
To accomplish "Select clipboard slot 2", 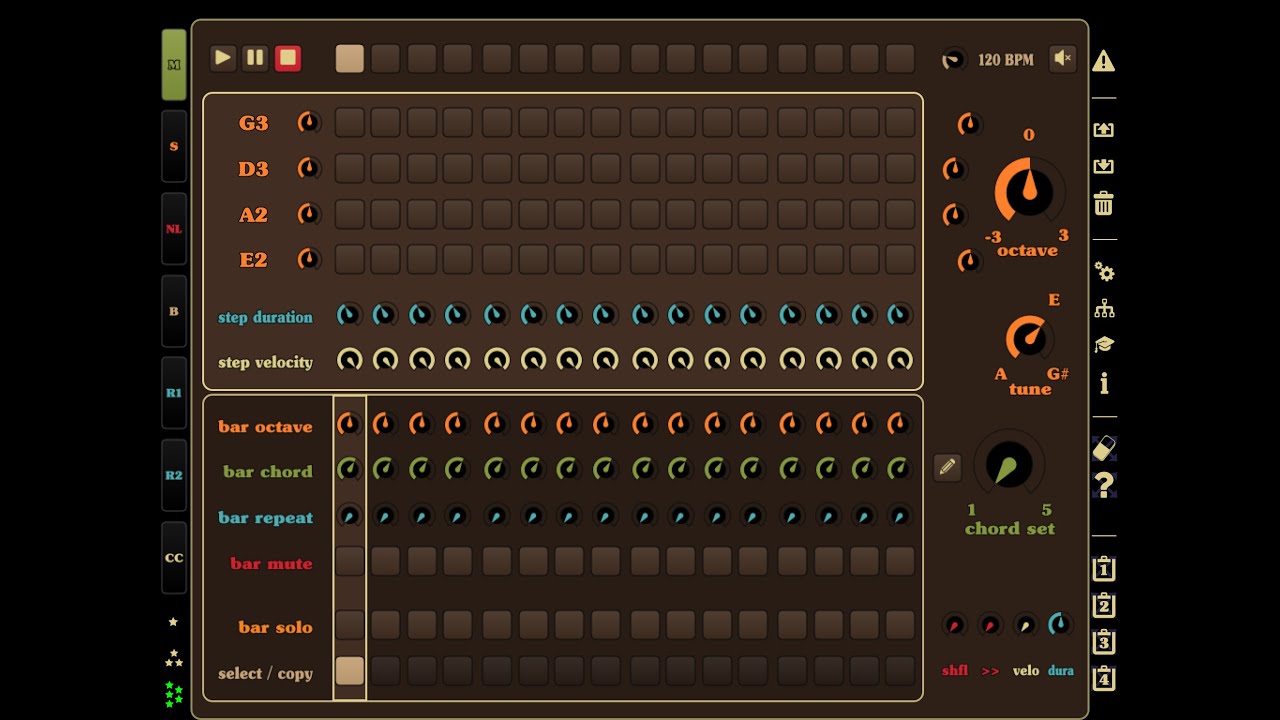I will (1104, 605).
